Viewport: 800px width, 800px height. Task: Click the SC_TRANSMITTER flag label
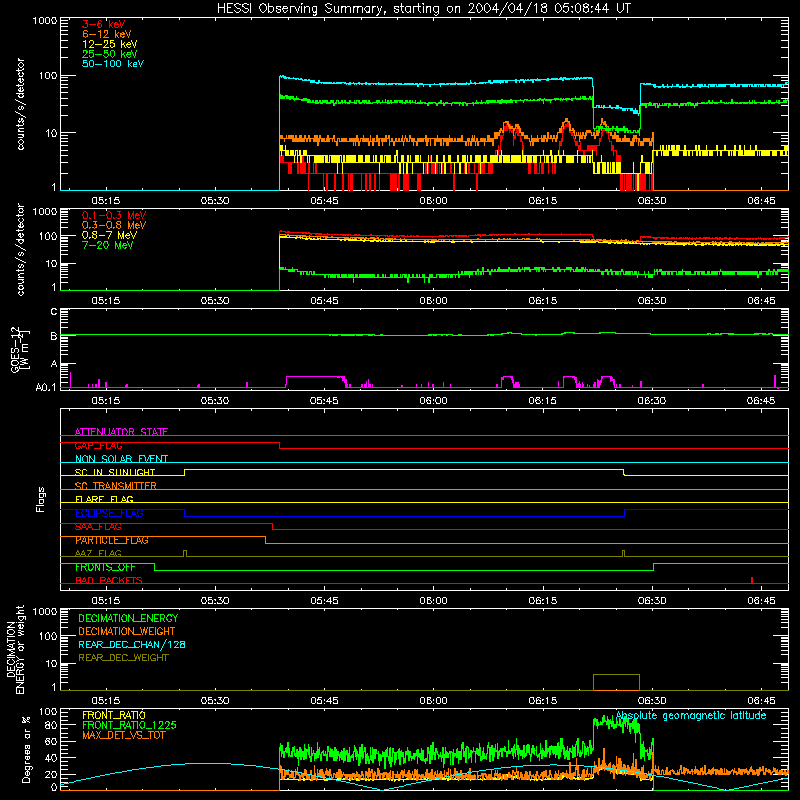pos(115,486)
